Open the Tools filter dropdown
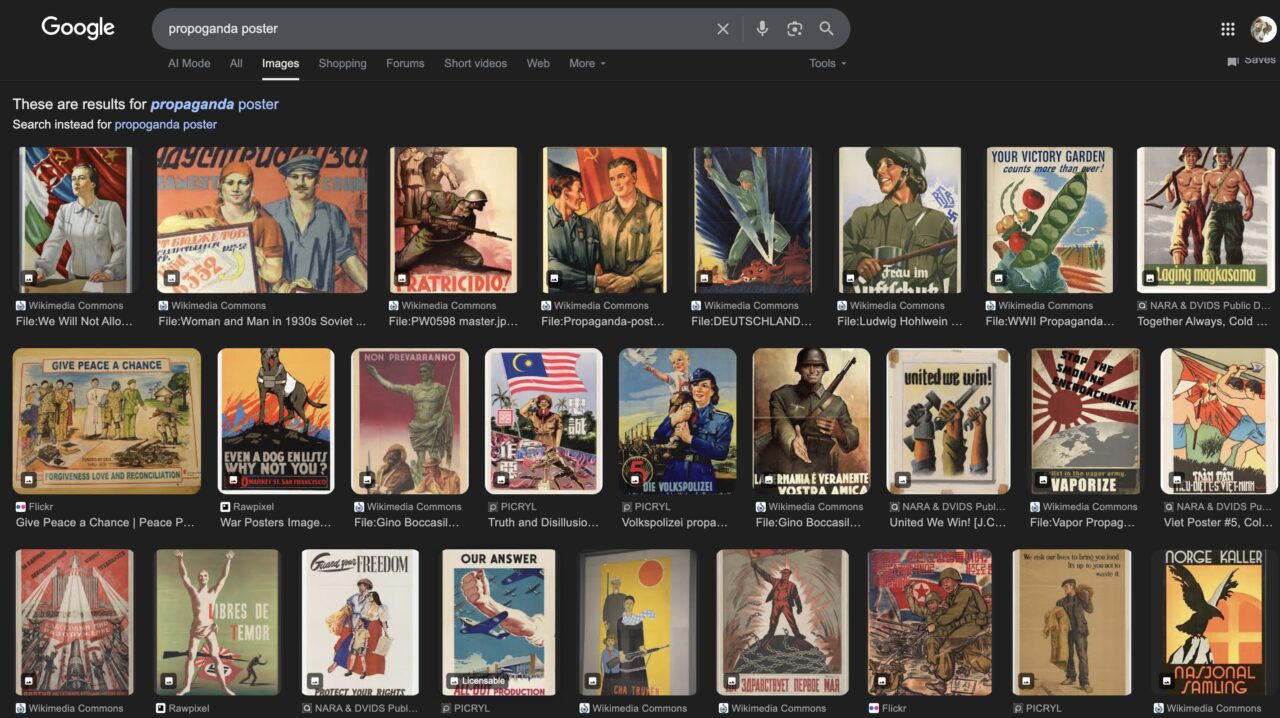 click(x=827, y=63)
